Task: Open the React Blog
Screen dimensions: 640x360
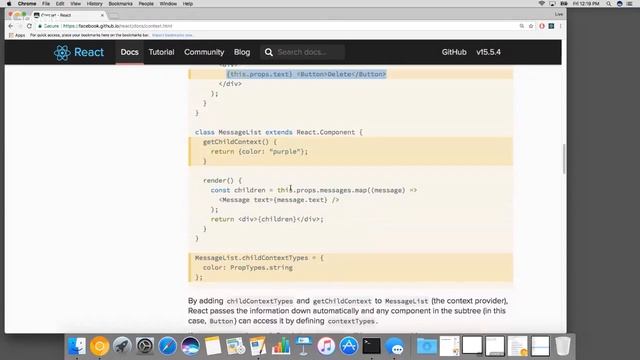Action: click(242, 52)
